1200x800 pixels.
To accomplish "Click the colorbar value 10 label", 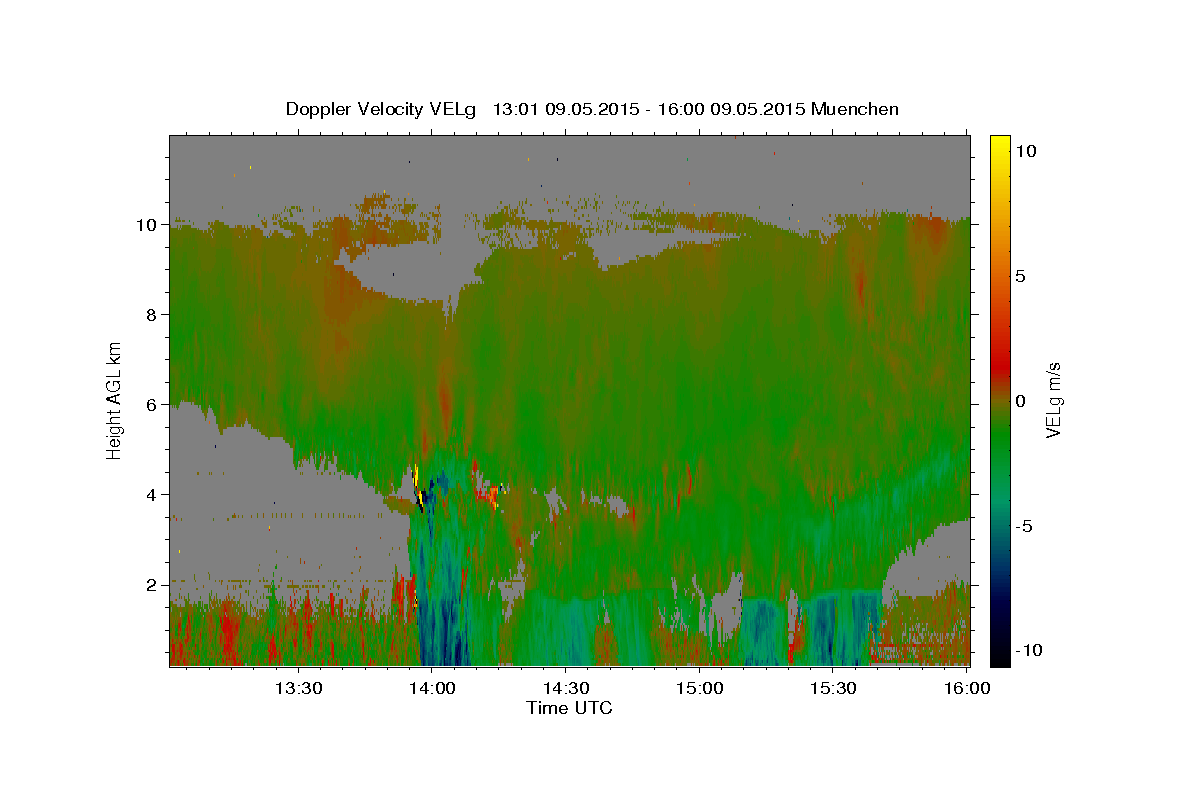I will point(1025,150).
